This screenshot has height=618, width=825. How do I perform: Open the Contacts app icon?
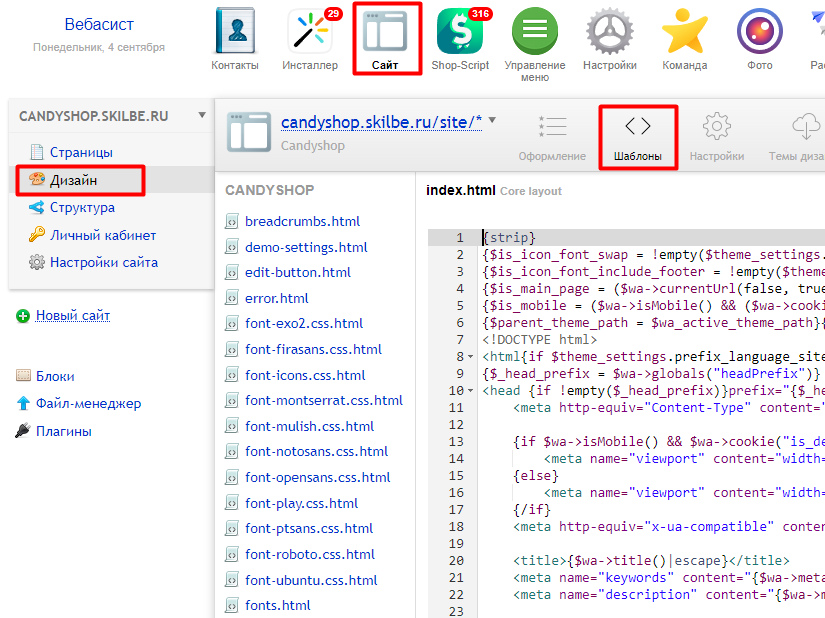(235, 32)
